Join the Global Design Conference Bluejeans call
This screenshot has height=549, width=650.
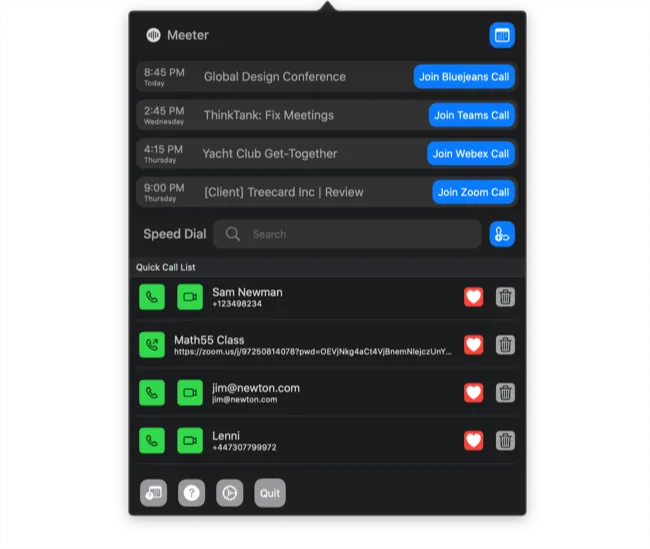point(464,77)
